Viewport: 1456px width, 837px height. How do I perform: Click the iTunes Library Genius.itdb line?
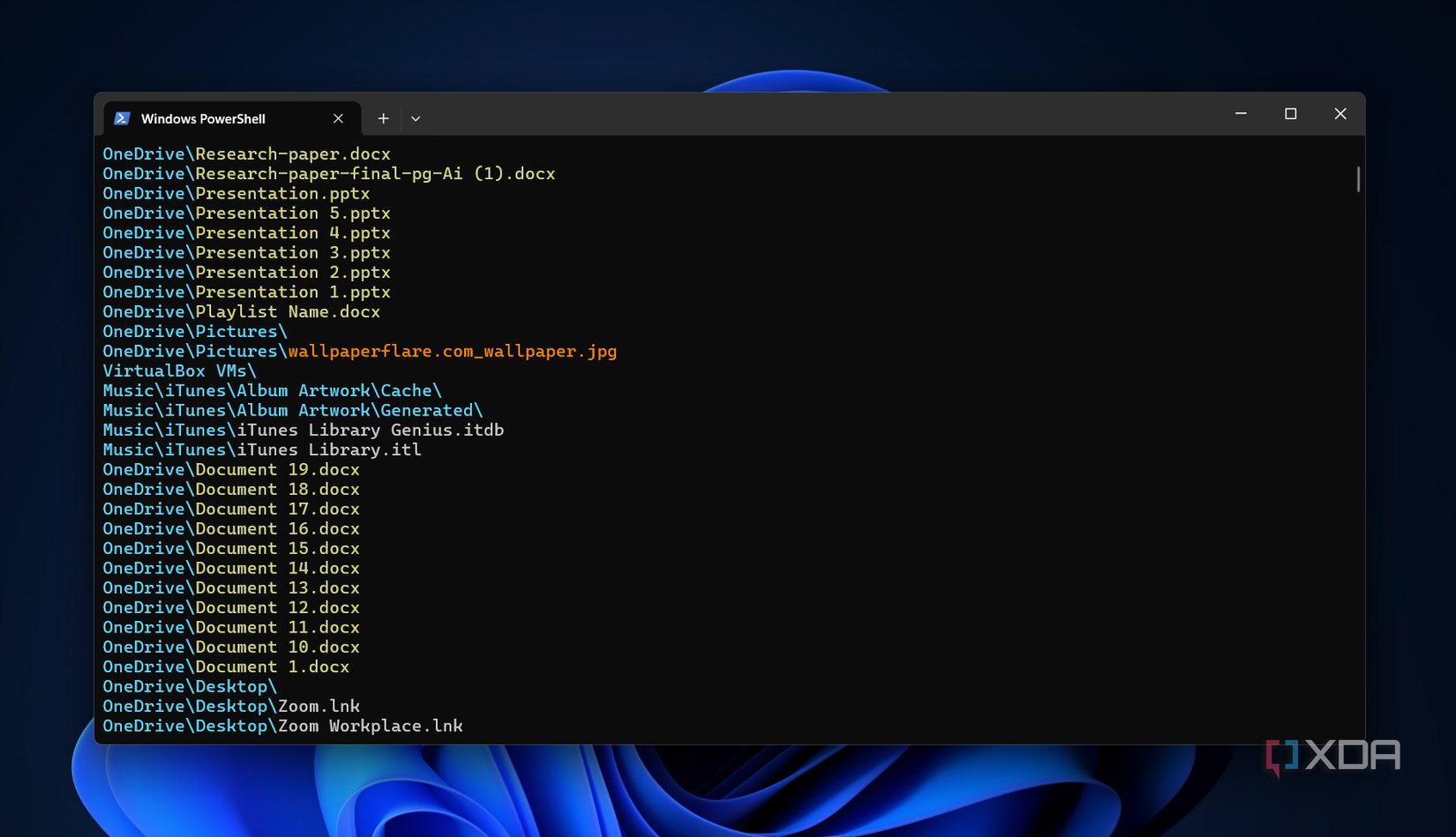click(304, 430)
